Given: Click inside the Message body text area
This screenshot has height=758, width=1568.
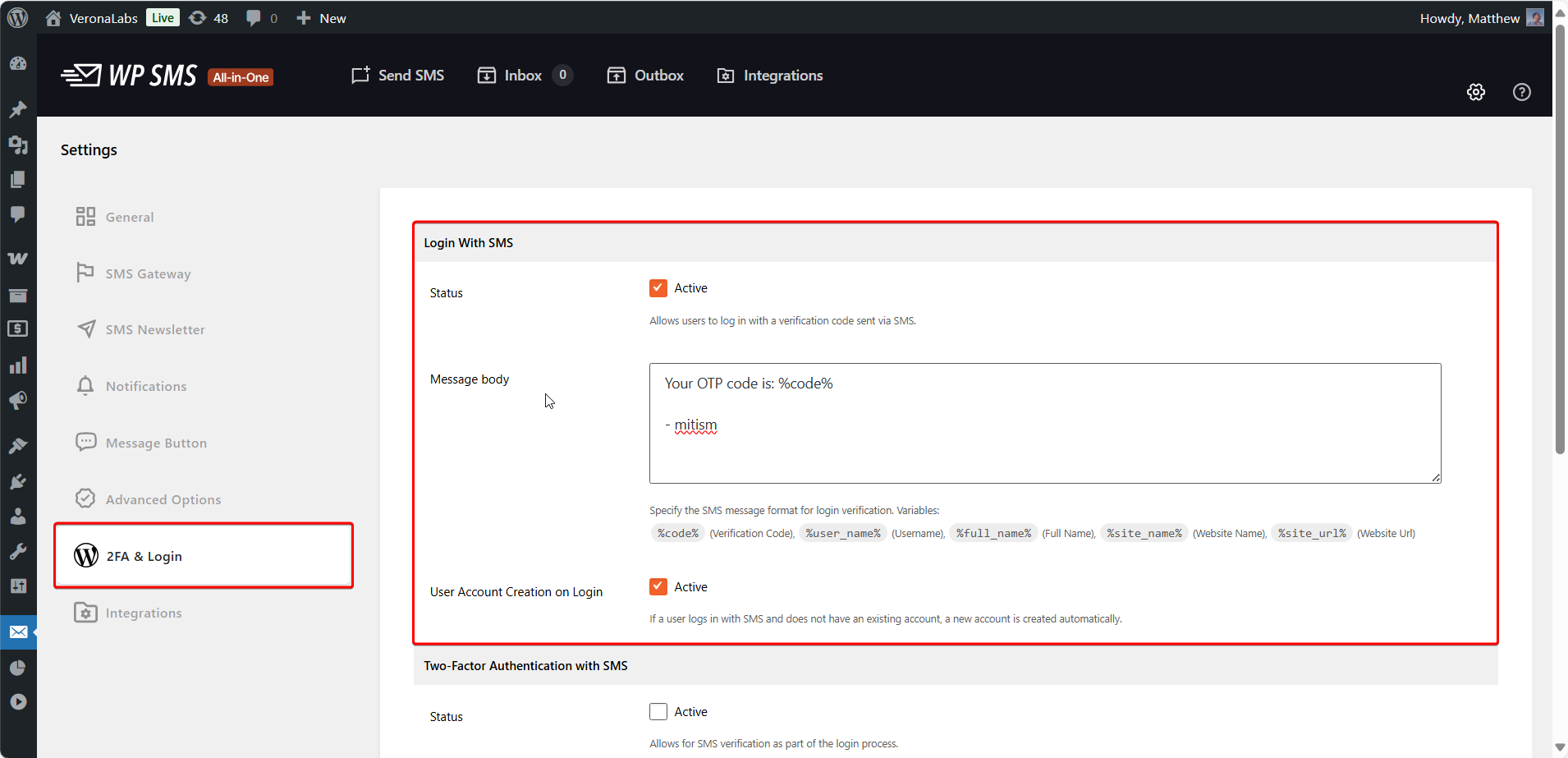Looking at the screenshot, I should 1044,443.
